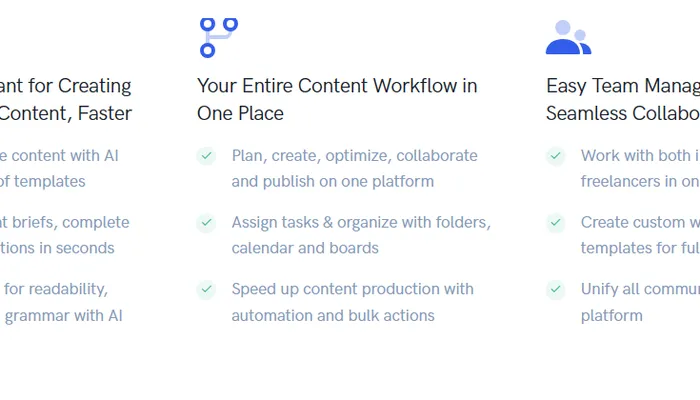Click 'Plan, create, optimize, collaborate and publish' text
Image resolution: width=700 pixels, height=400 pixels.
[354, 168]
